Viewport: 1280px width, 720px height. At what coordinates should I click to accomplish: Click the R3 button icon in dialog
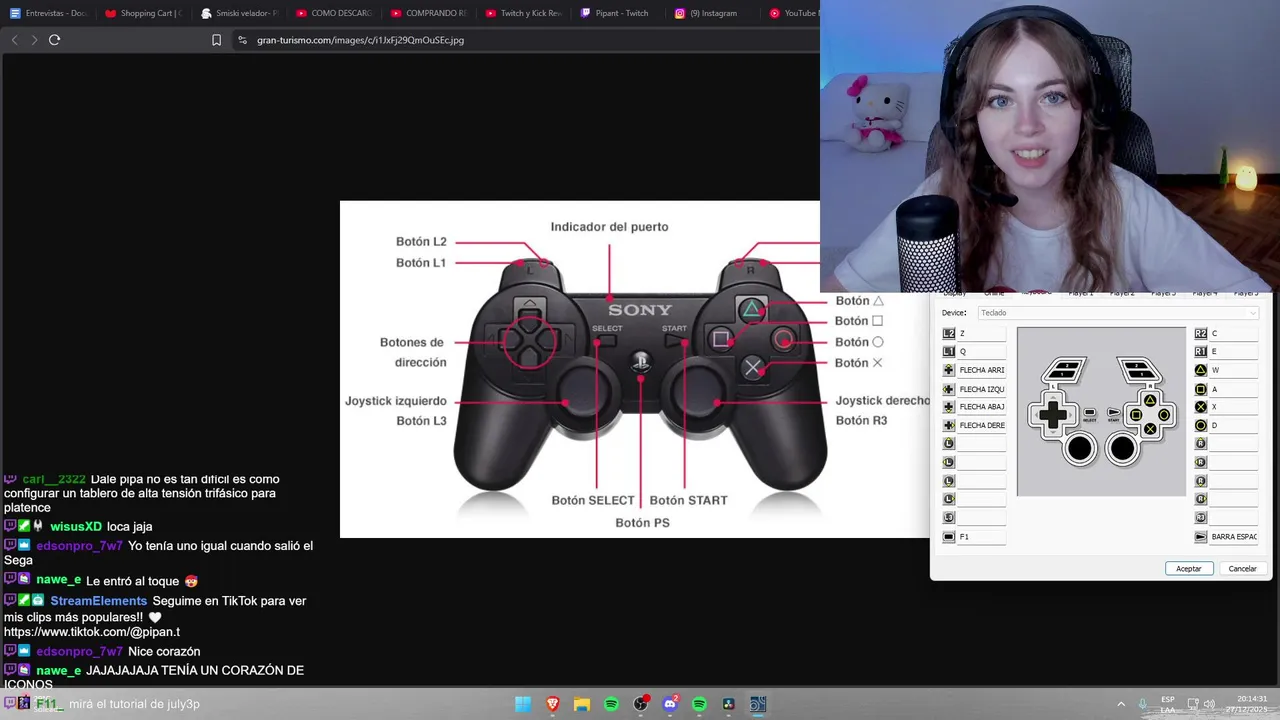1201,518
